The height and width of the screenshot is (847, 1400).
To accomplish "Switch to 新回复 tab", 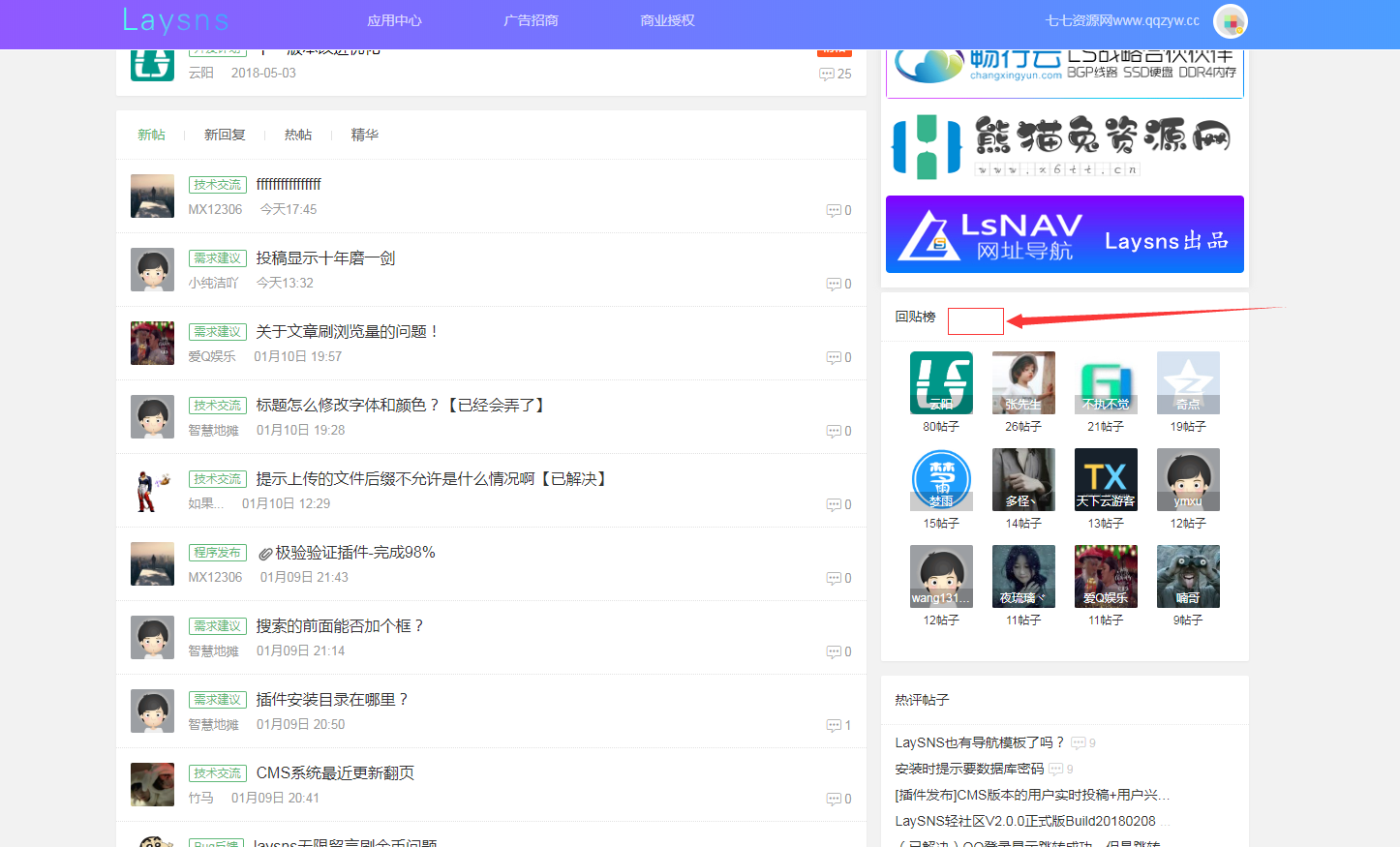I will coord(225,135).
